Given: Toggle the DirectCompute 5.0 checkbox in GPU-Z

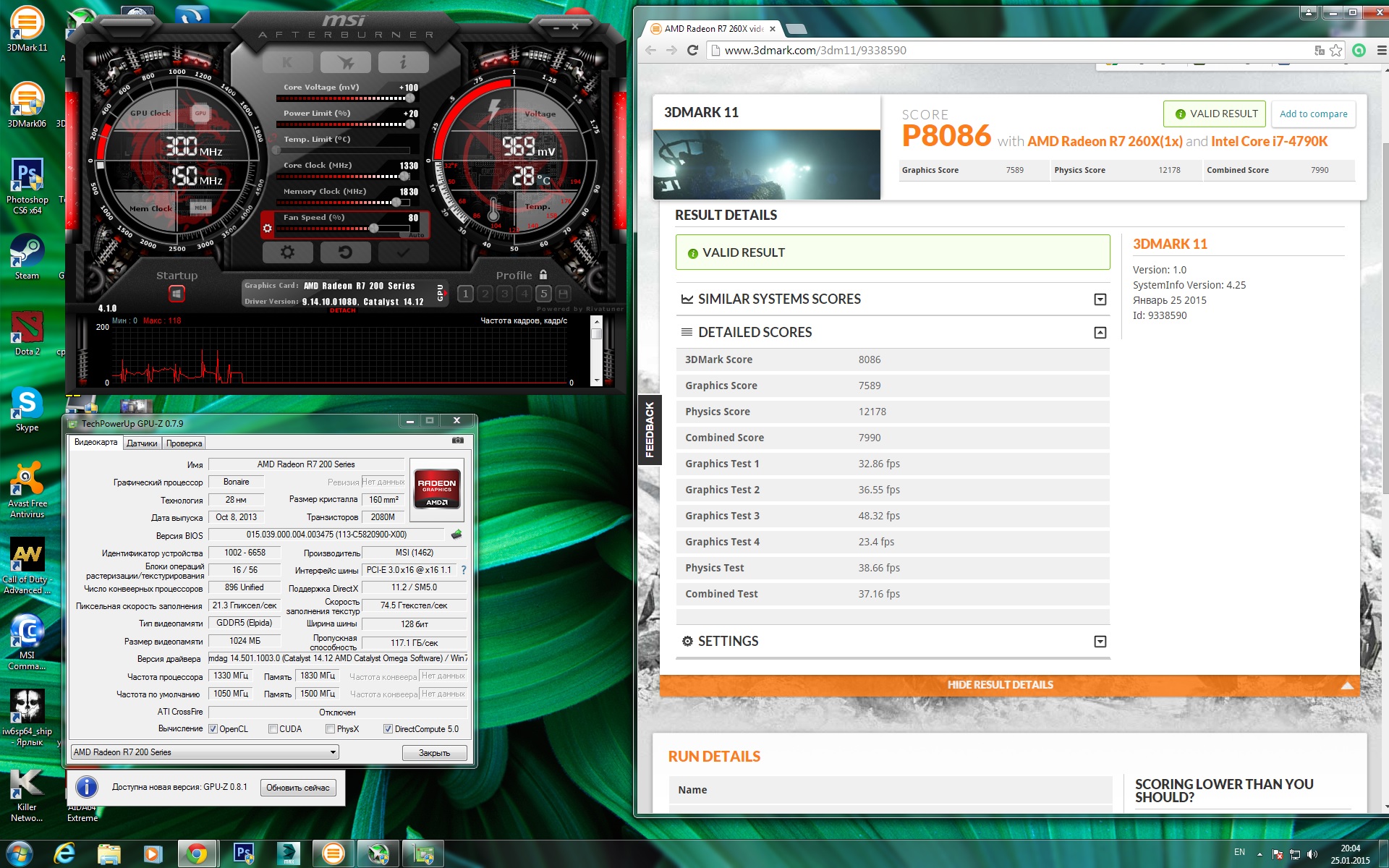Looking at the screenshot, I should click(388, 729).
